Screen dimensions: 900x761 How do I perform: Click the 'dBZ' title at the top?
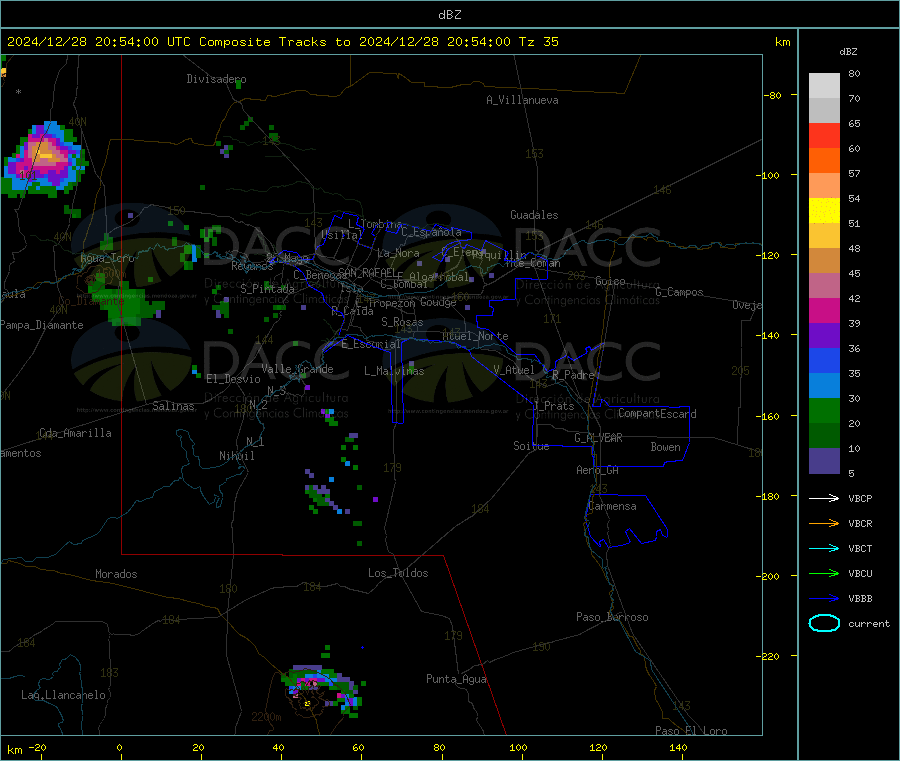point(449,14)
